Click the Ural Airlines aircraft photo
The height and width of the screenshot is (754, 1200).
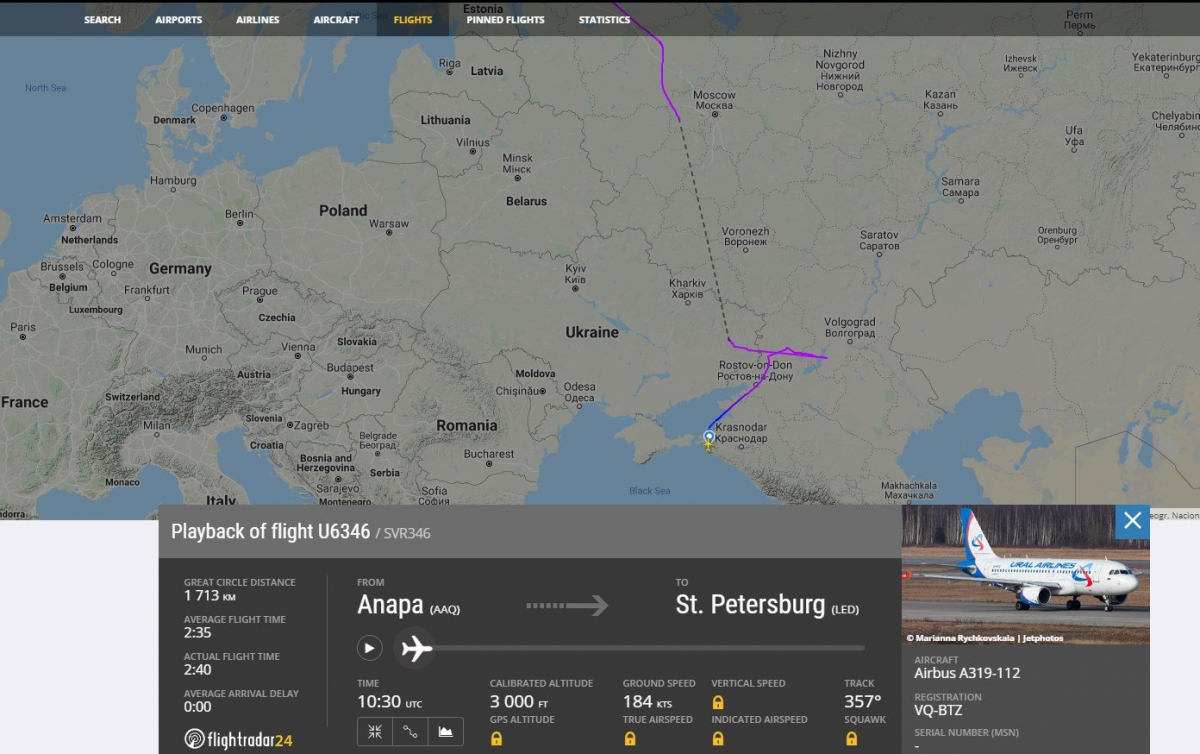pos(1025,575)
